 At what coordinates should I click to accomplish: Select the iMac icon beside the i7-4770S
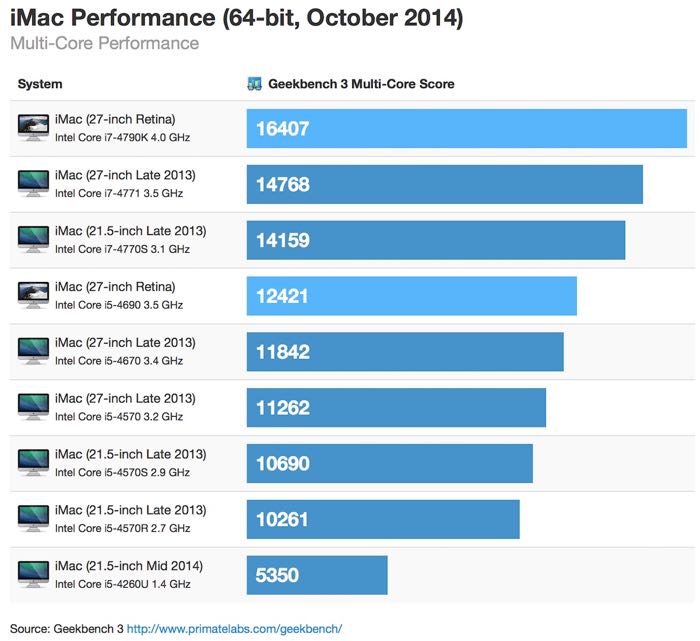click(x=33, y=239)
